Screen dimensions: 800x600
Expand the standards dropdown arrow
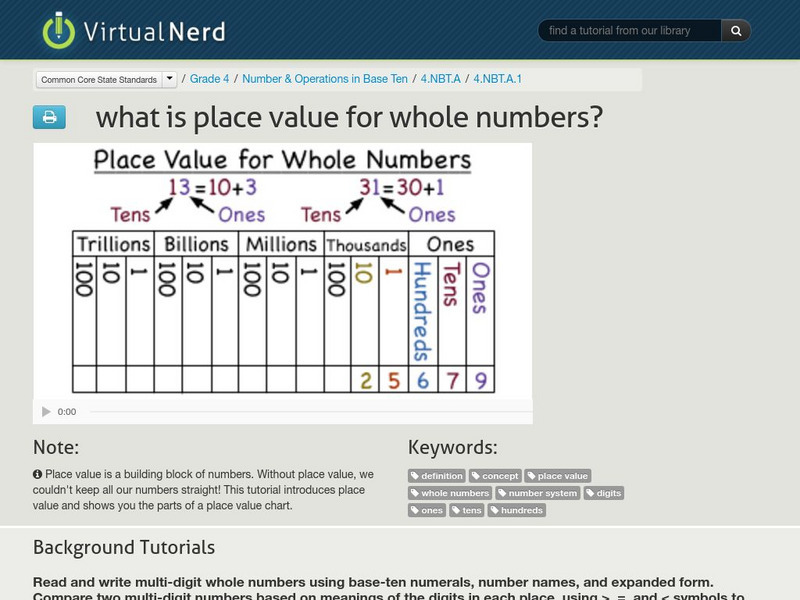click(x=170, y=78)
